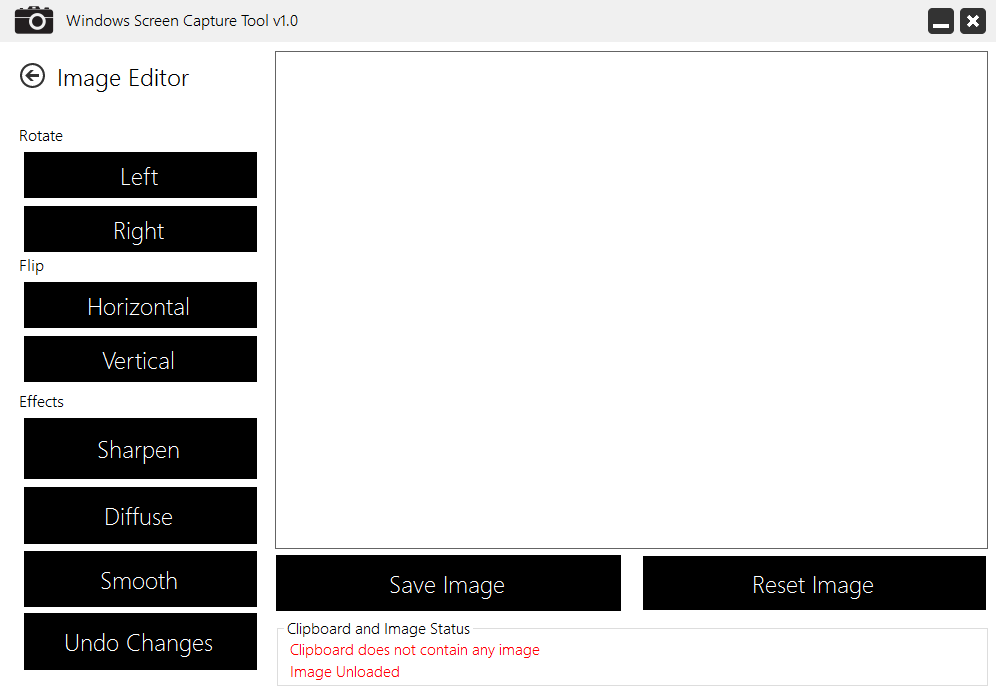The image size is (996, 690).
Task: Rotate the image Right
Action: [x=139, y=229]
